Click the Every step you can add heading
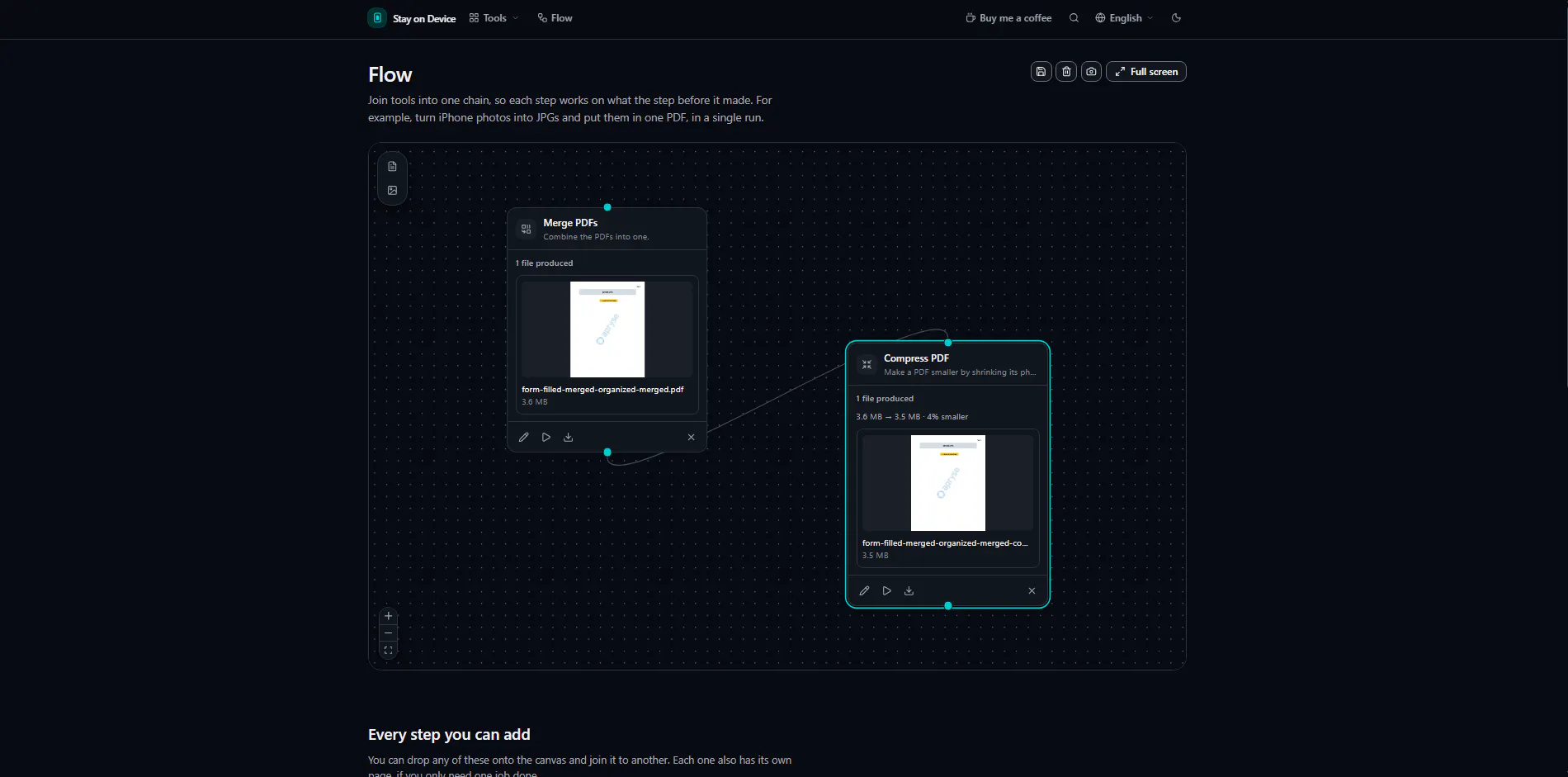The width and height of the screenshot is (1568, 777). tap(449, 735)
